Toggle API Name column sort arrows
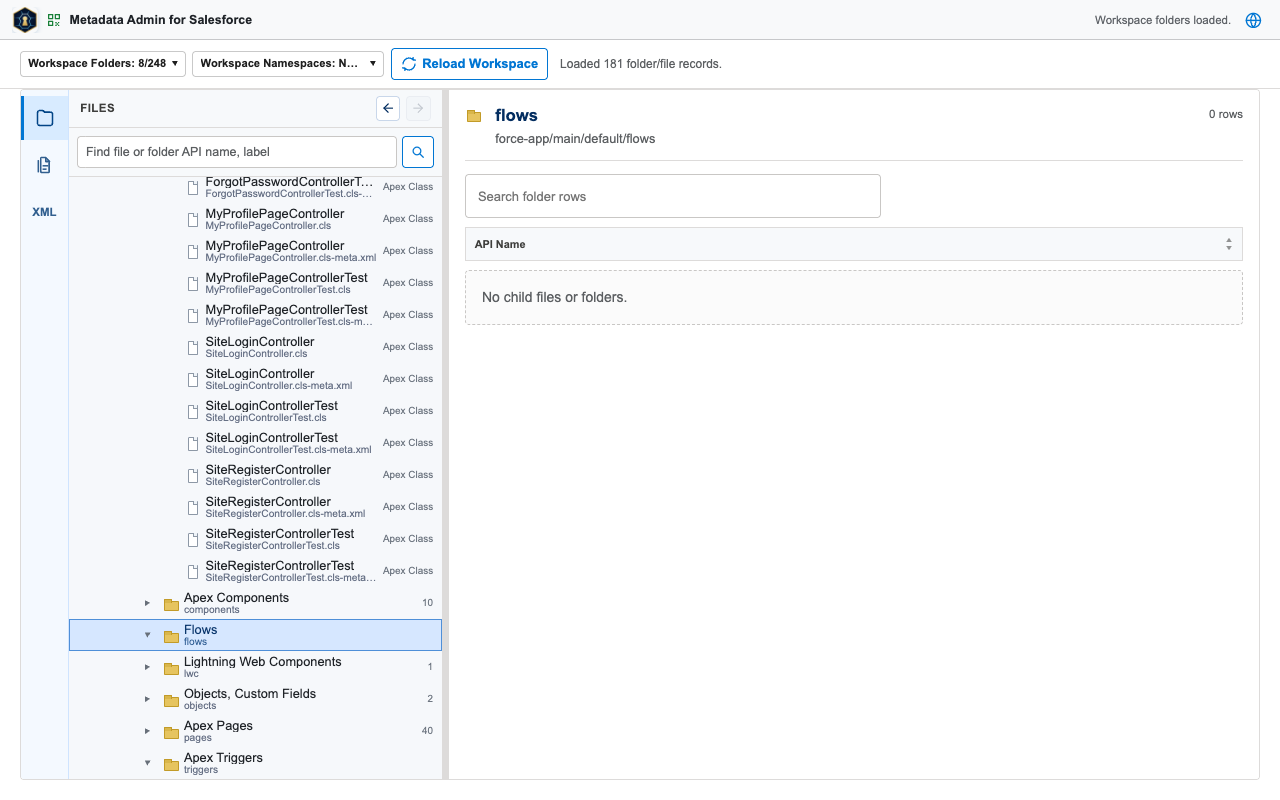The image size is (1280, 800). 1229,244
